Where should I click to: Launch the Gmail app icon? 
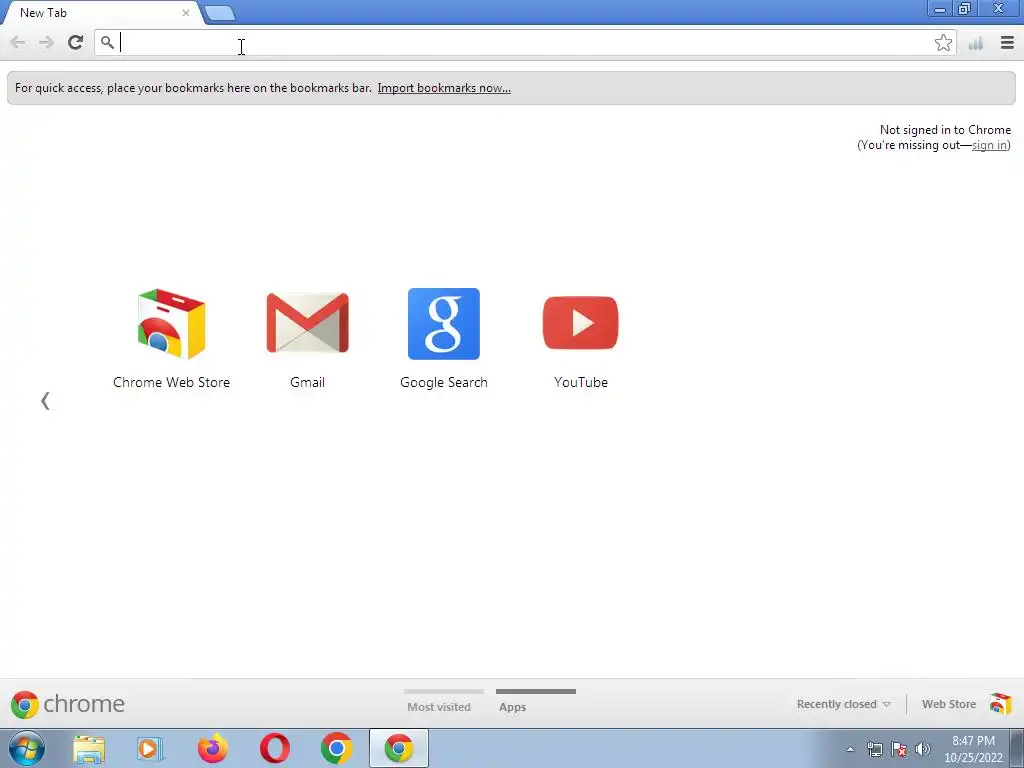click(308, 324)
